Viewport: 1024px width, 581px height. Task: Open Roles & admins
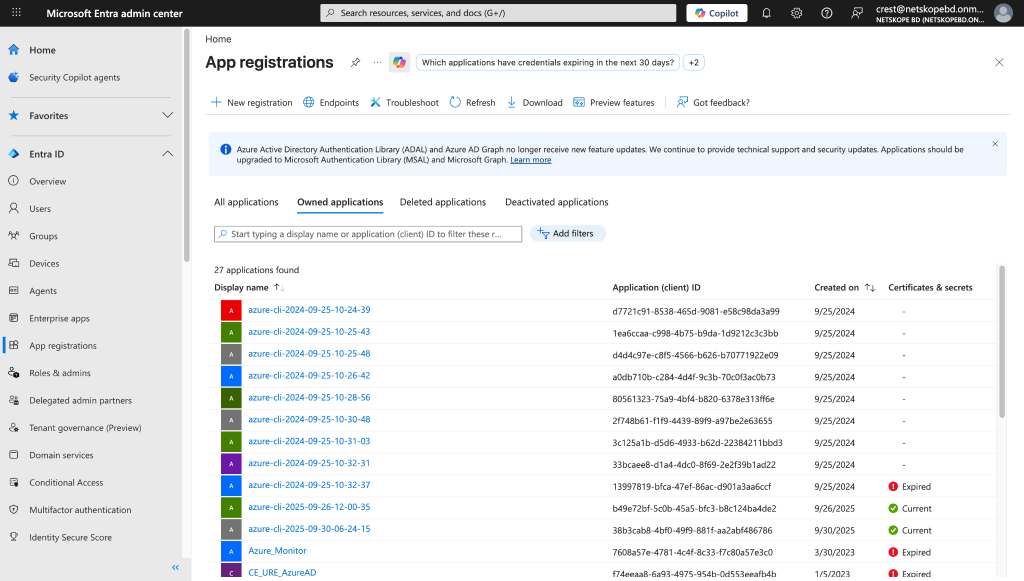(59, 373)
